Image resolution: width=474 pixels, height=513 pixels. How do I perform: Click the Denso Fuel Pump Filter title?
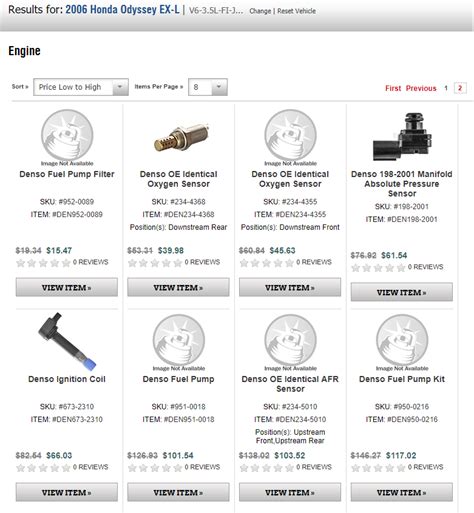pyautogui.click(x=67, y=174)
